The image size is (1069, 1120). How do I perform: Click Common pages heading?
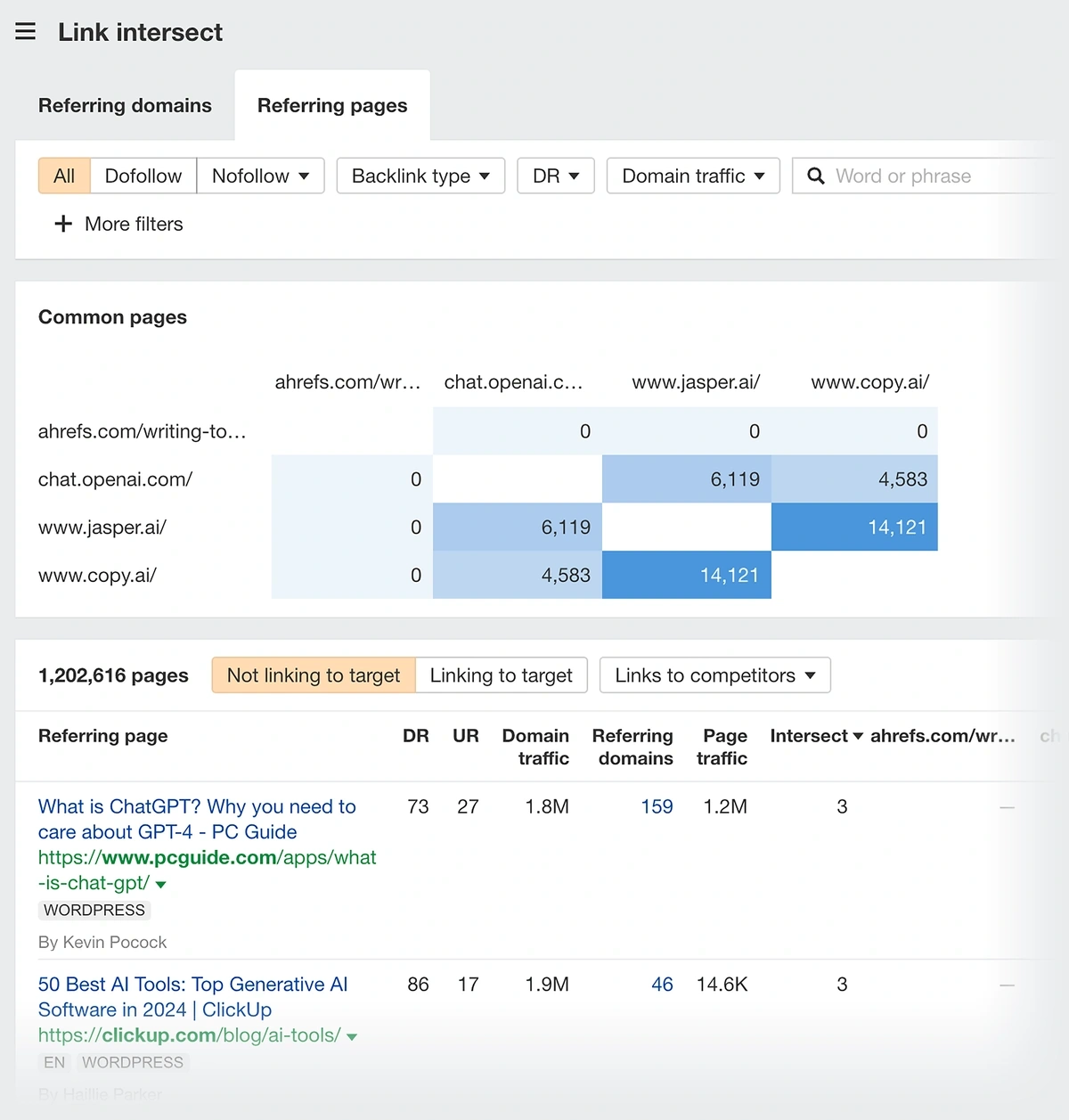(x=112, y=317)
